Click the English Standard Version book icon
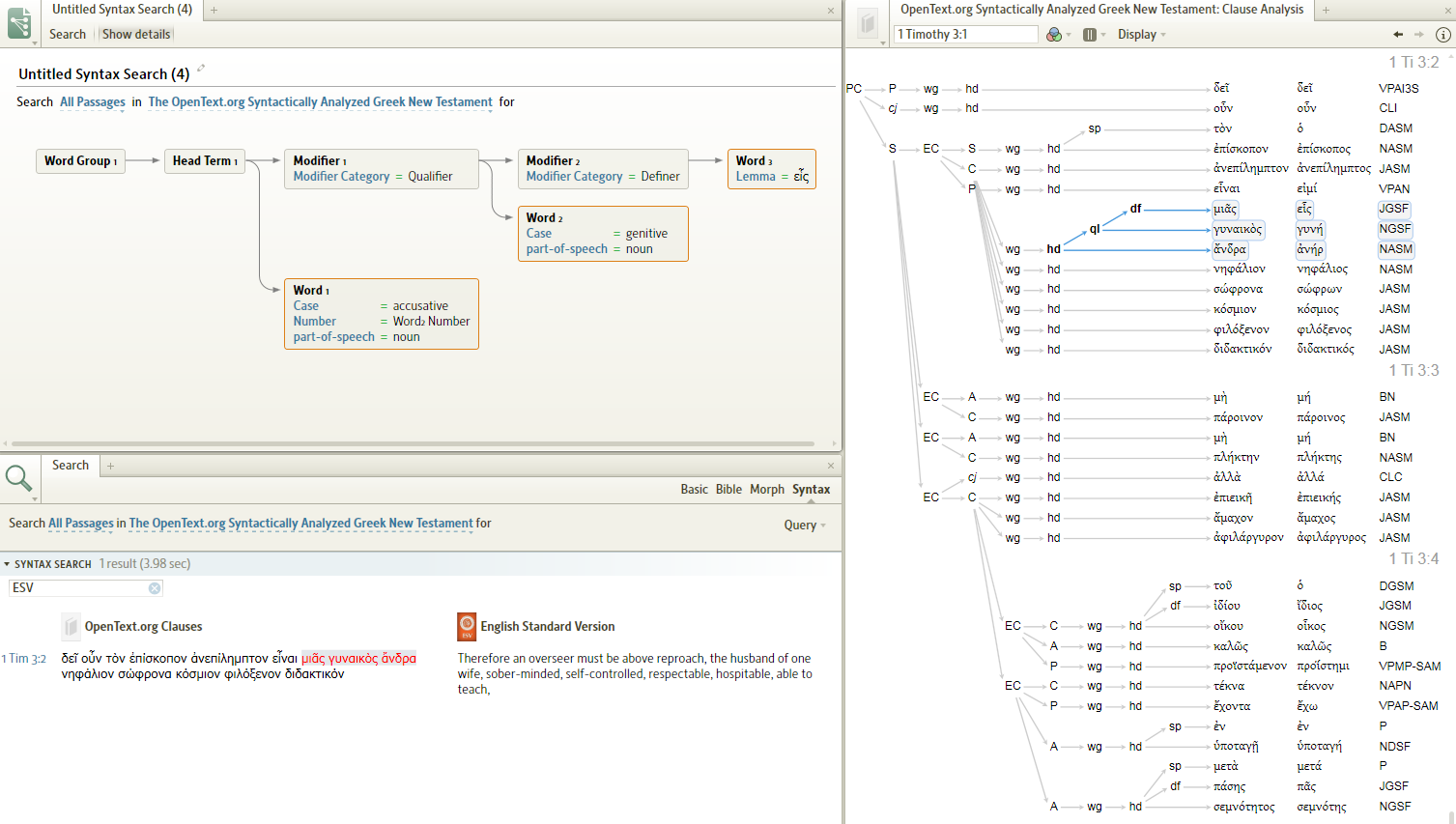This screenshot has height=824, width=1456. coord(467,627)
